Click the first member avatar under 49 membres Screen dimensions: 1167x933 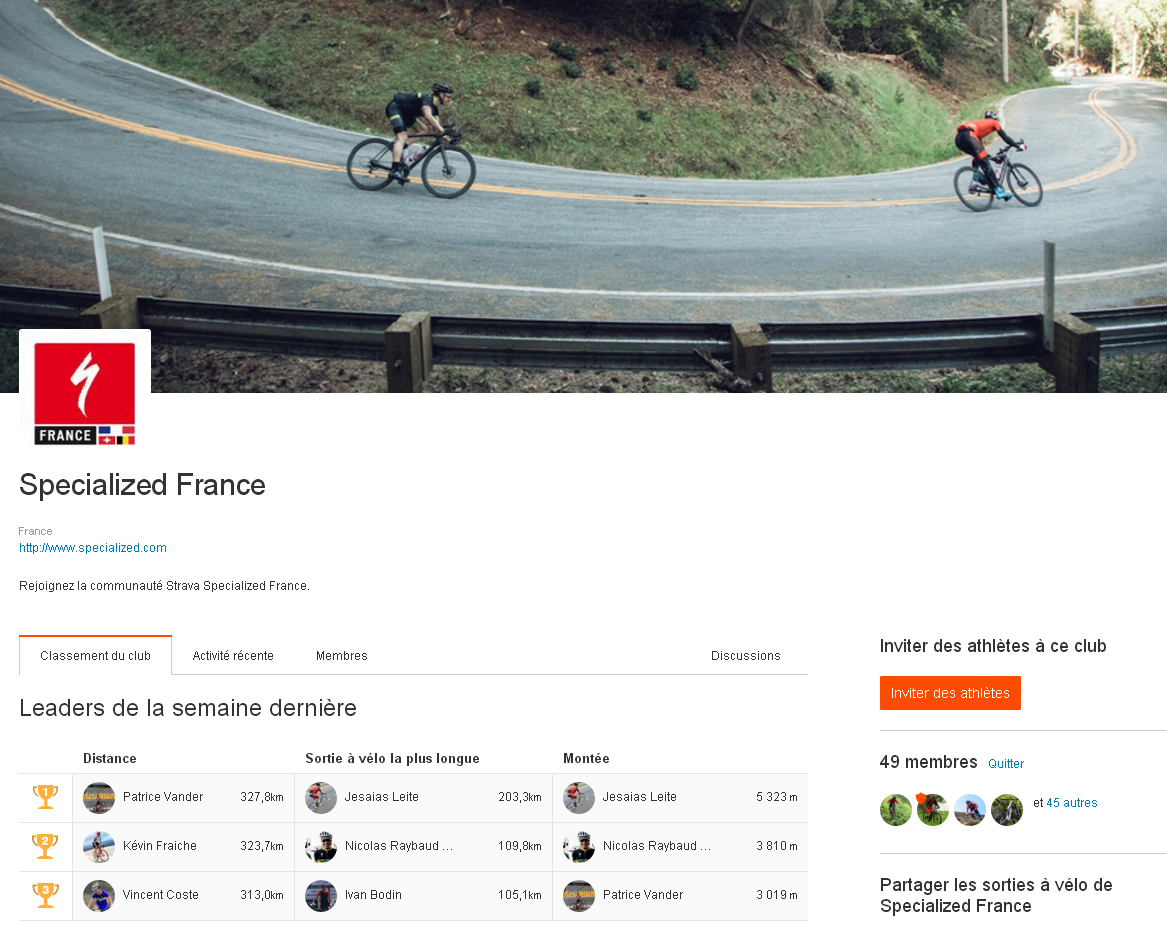tap(895, 809)
